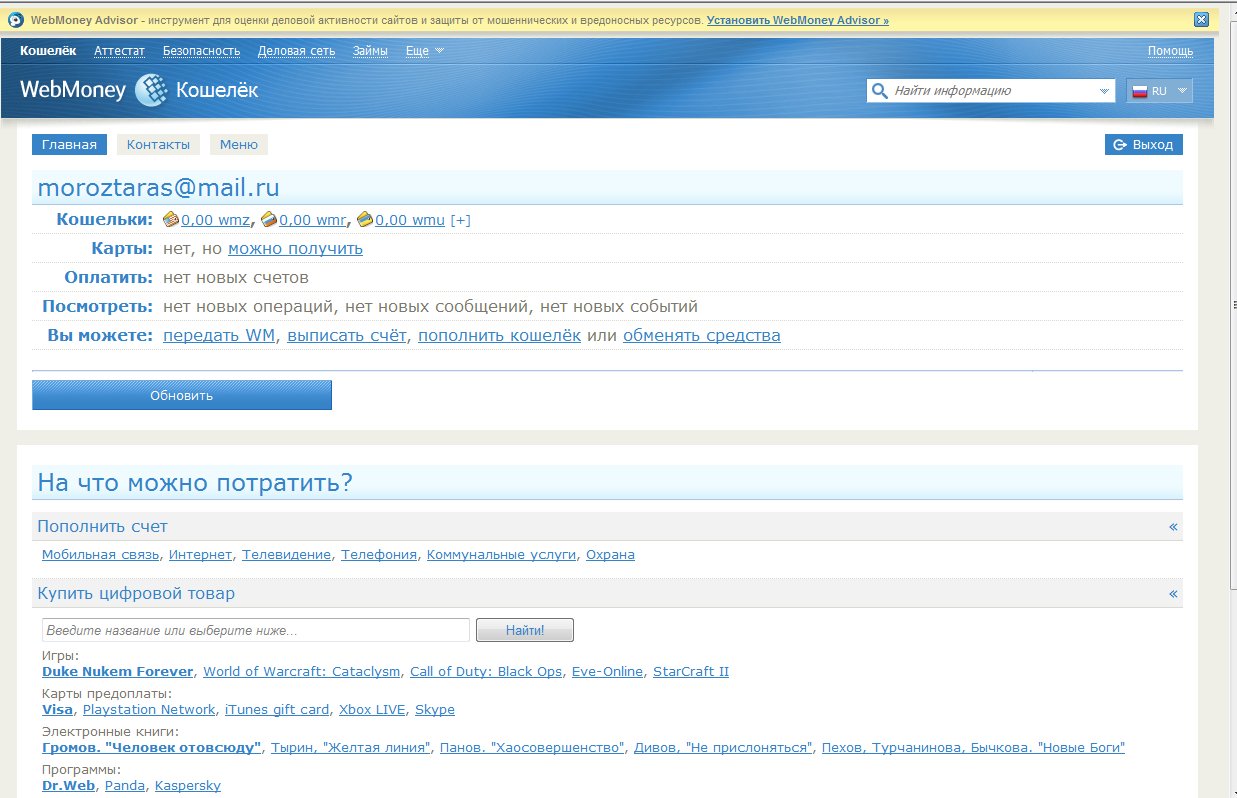This screenshot has height=798, width=1237.
Task: Click the Russian flag language icon
Action: tap(1139, 91)
